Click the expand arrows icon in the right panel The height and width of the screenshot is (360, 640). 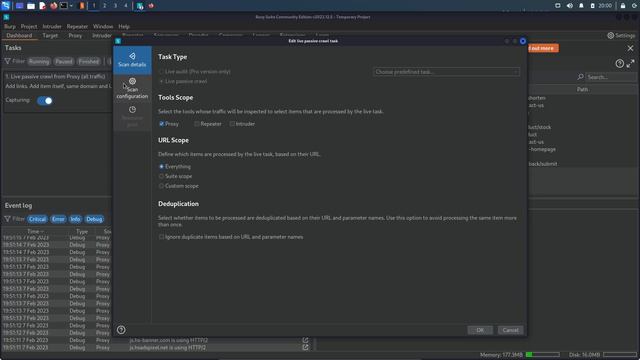pyautogui.click(x=631, y=64)
